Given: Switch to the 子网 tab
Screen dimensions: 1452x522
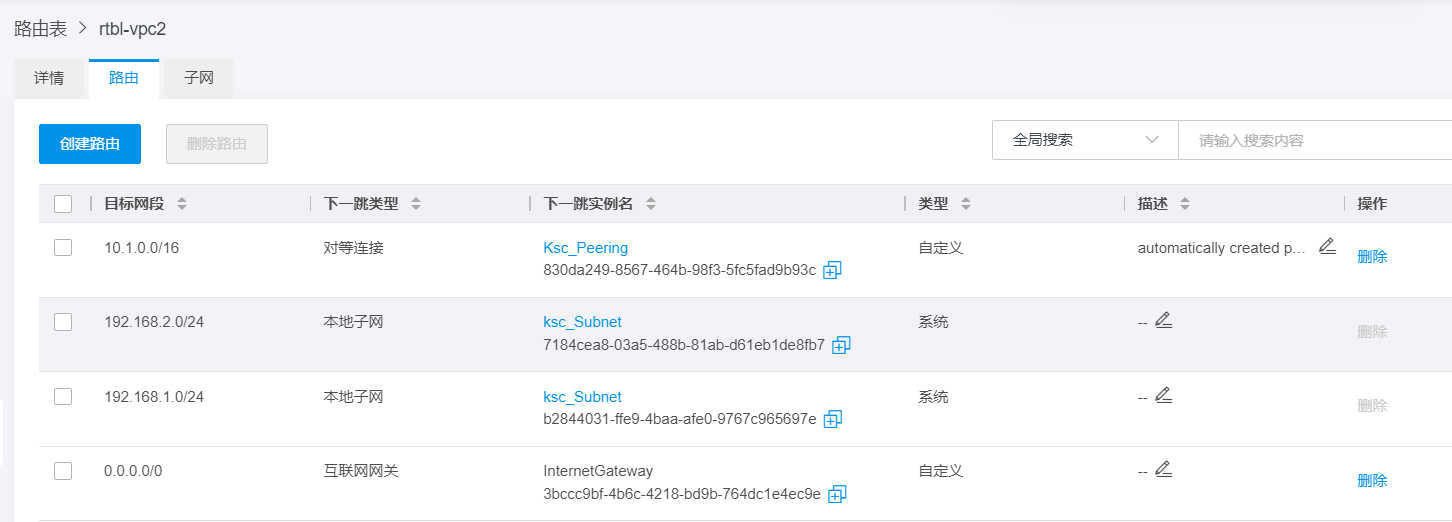Looking at the screenshot, I should click(x=199, y=78).
